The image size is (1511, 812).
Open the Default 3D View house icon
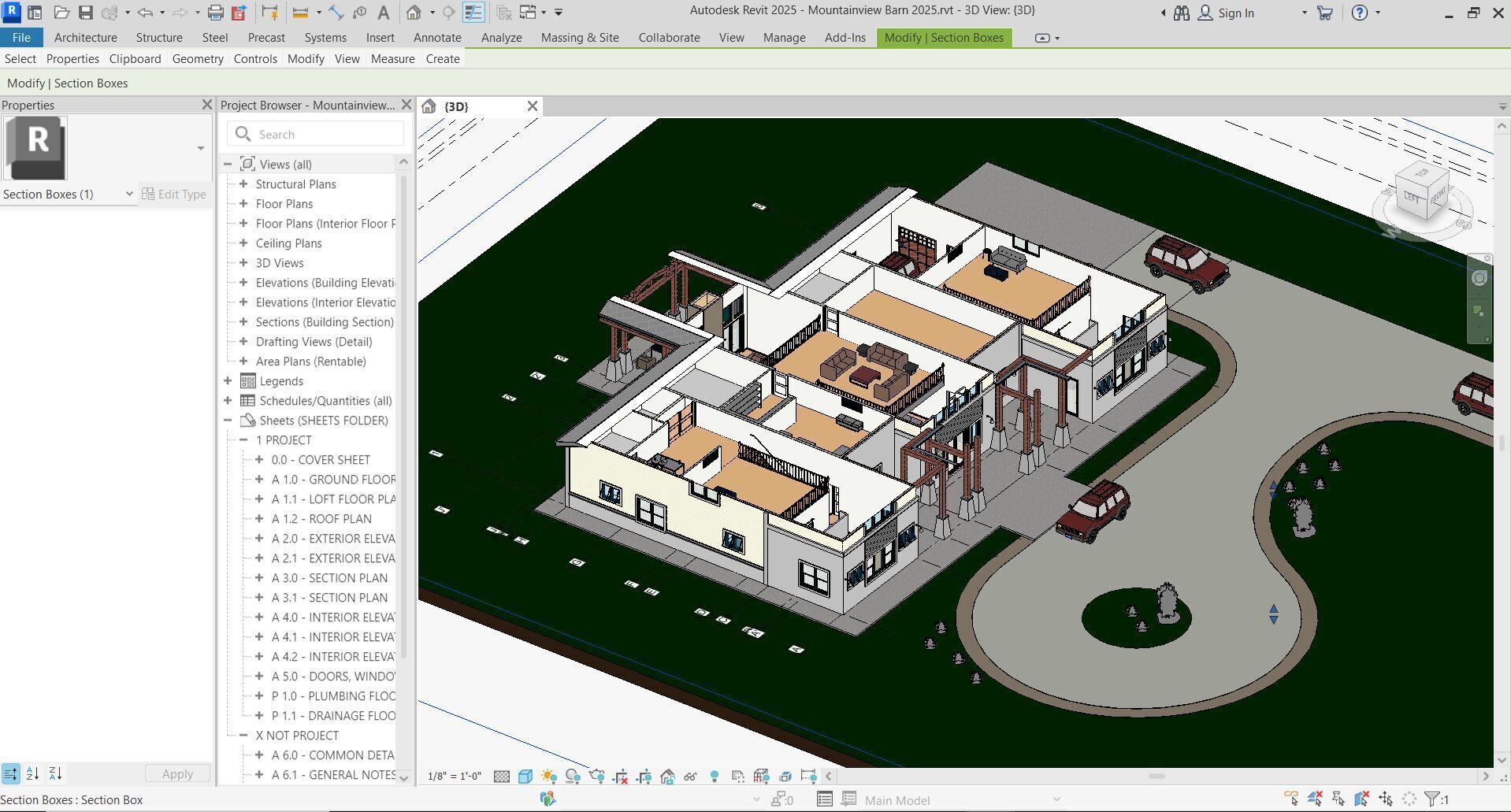point(414,13)
